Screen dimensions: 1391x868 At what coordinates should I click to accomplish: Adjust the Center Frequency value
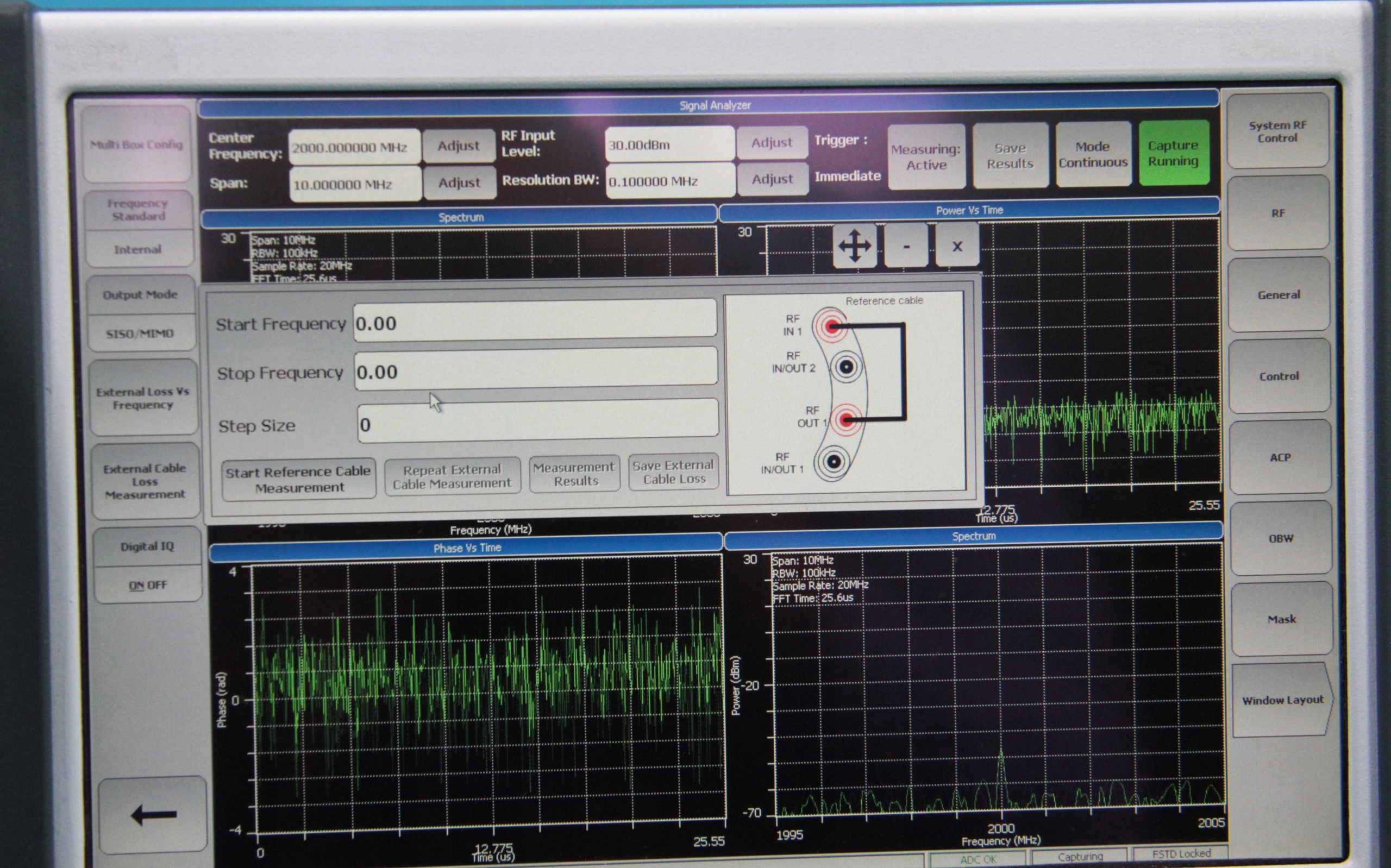pyautogui.click(x=458, y=146)
